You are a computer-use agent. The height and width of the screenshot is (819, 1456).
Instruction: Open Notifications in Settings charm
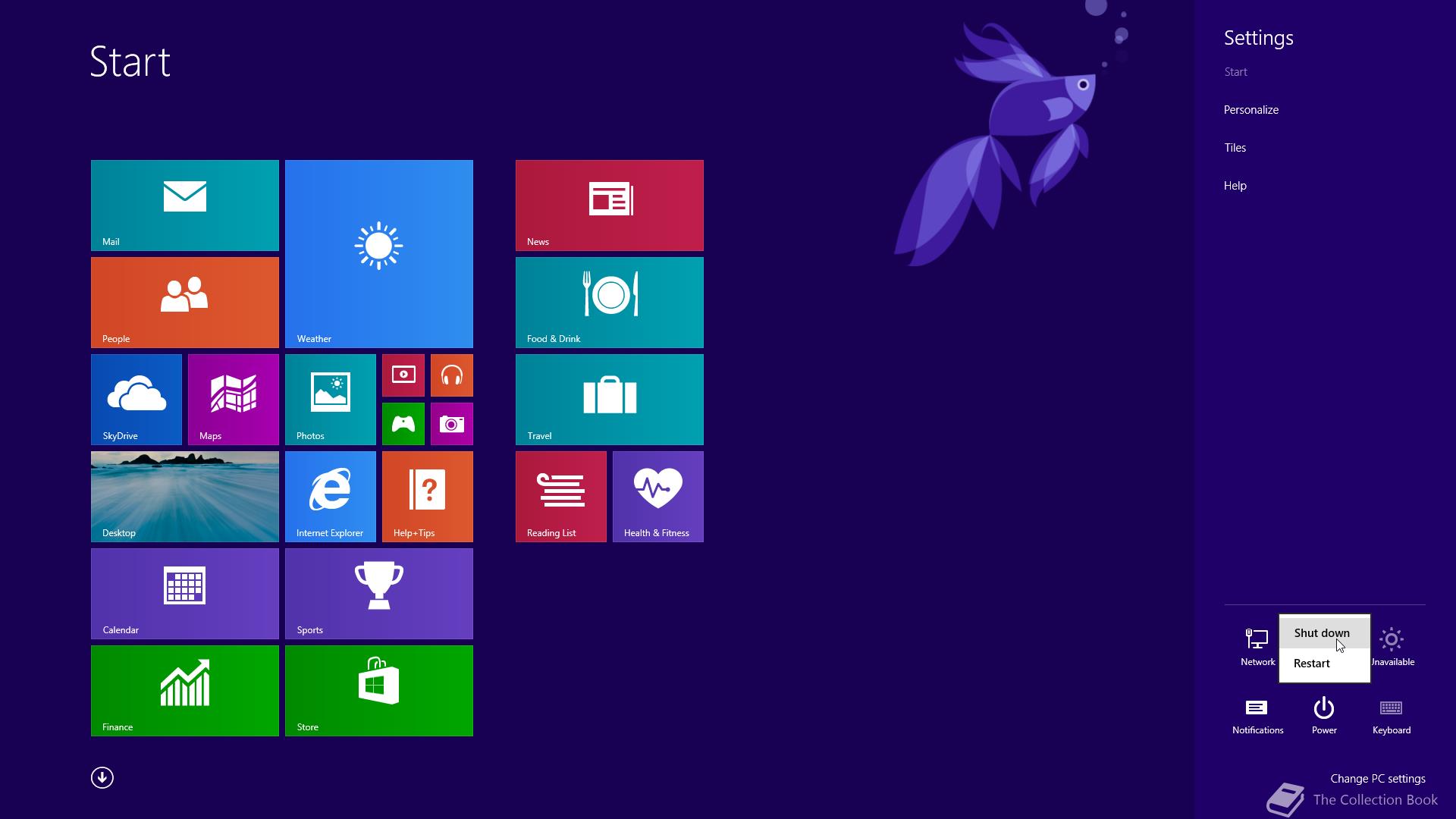coord(1257,717)
